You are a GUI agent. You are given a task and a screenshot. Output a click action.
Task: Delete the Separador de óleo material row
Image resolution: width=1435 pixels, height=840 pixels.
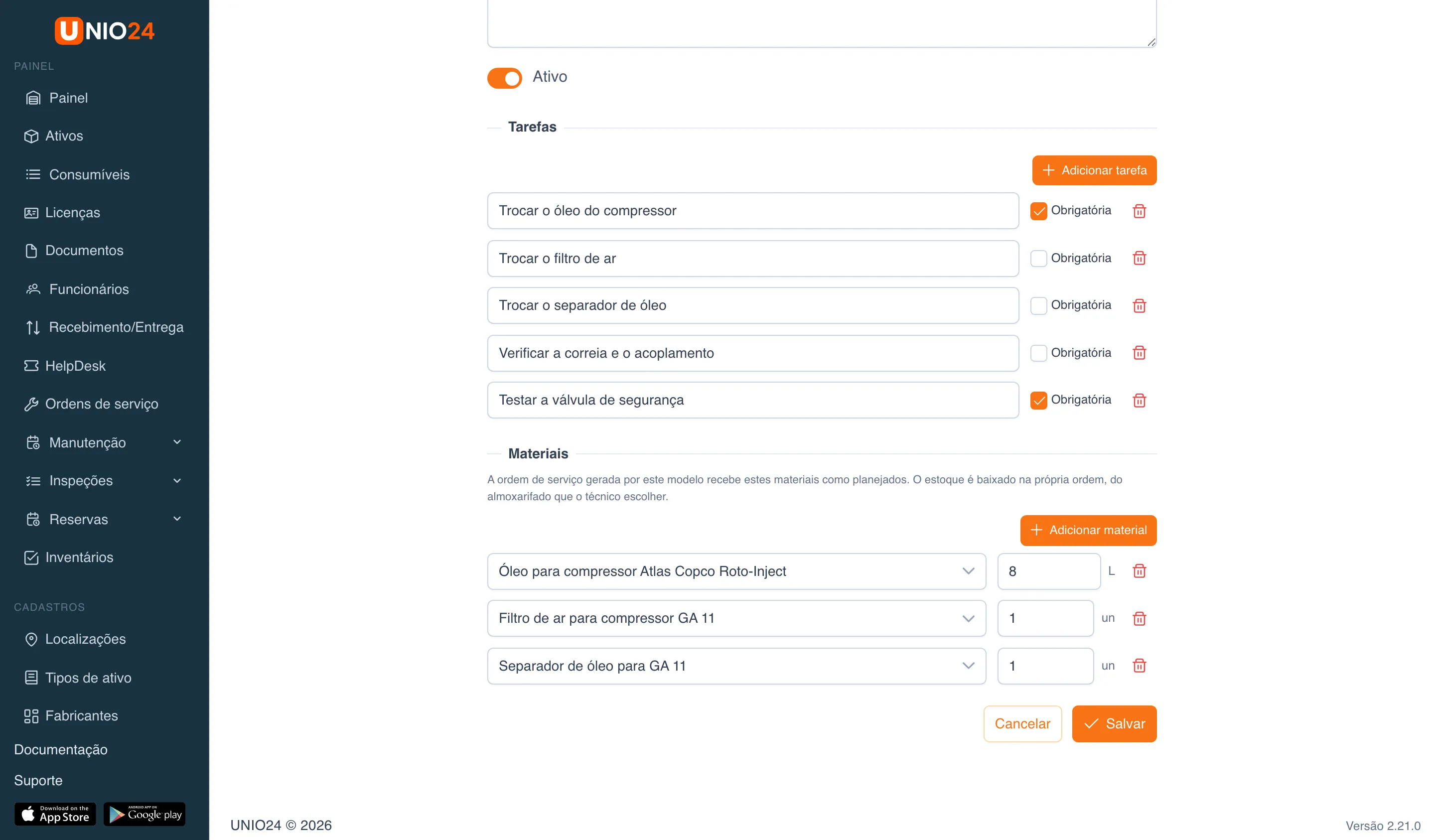[x=1139, y=665]
